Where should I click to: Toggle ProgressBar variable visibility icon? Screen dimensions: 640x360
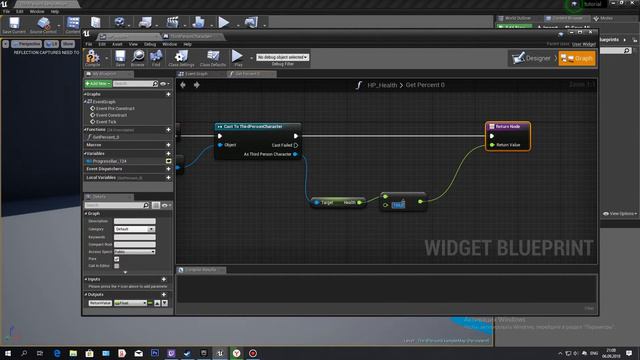coord(168,161)
